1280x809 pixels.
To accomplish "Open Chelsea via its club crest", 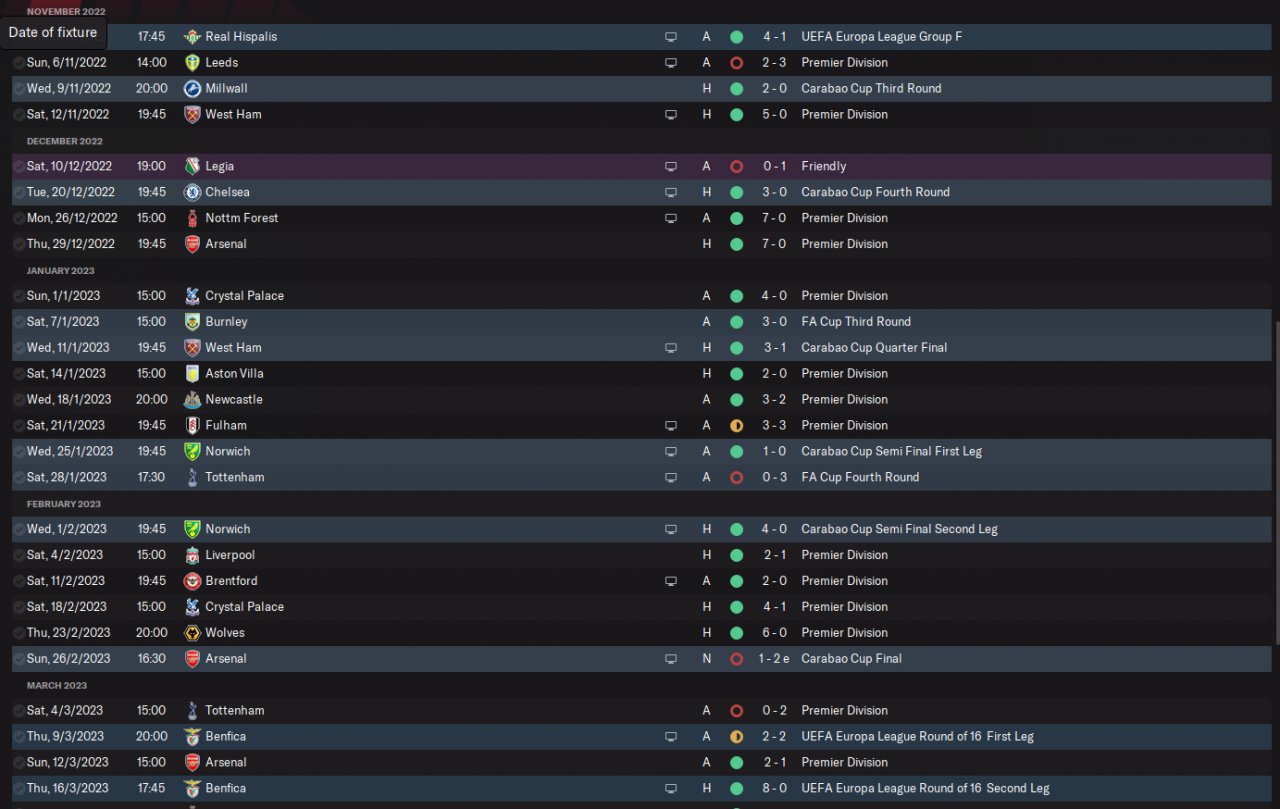I will pyautogui.click(x=192, y=193).
